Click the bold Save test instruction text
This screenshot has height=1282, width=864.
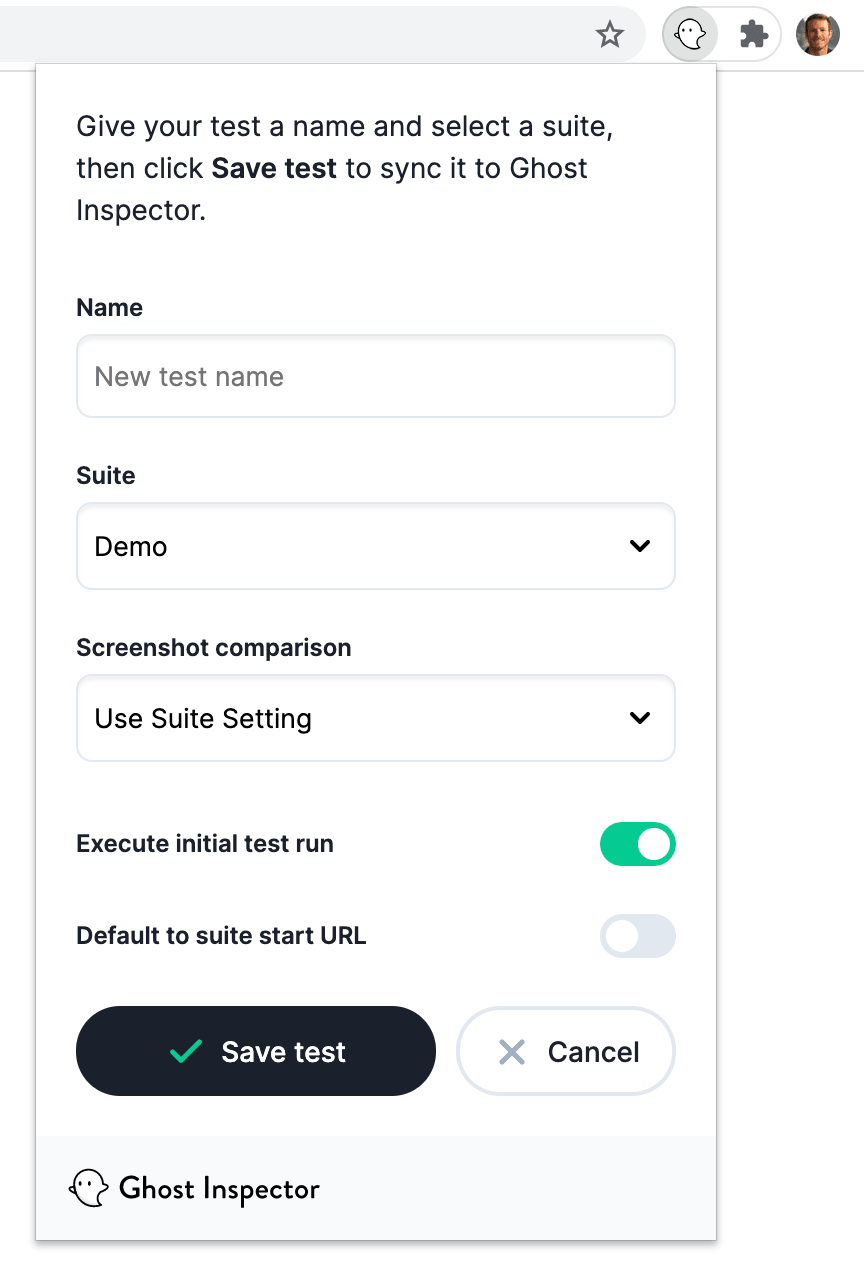(x=273, y=168)
